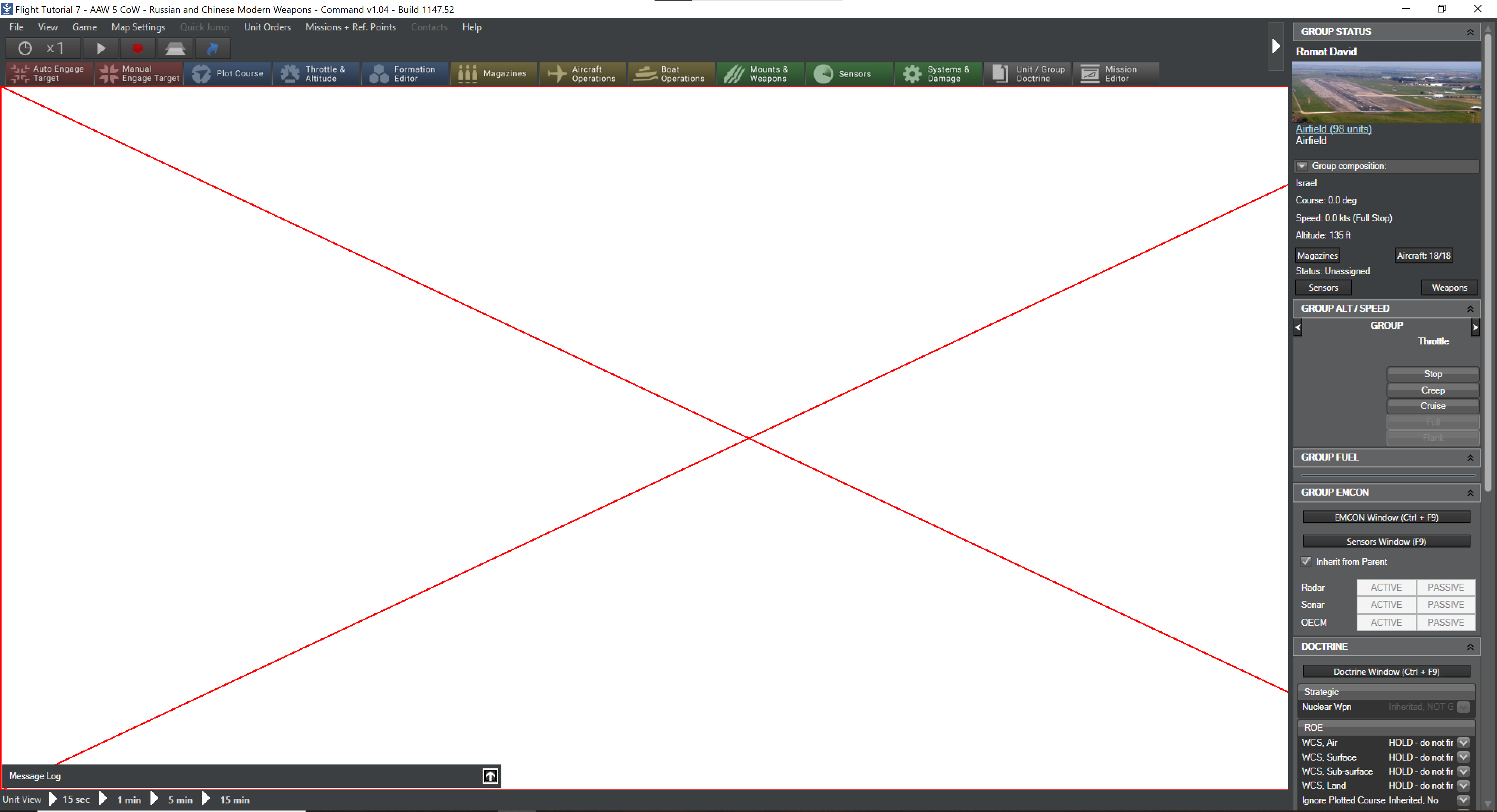Open Manual Engage Target

[139, 74]
